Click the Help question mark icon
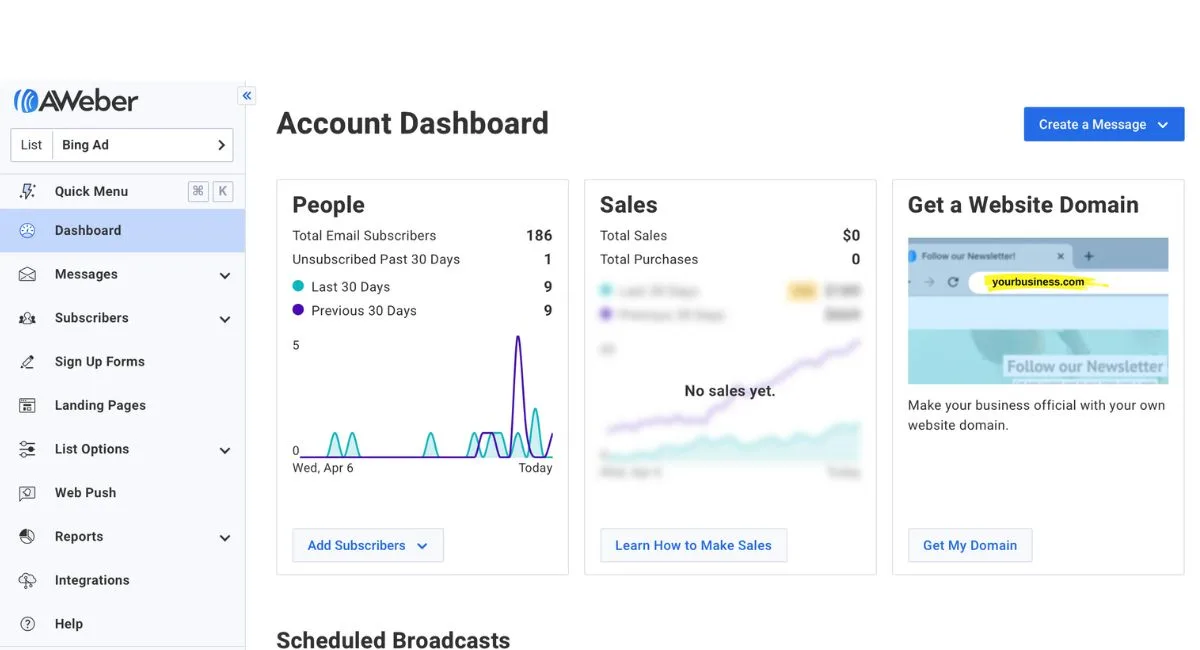 tap(27, 624)
